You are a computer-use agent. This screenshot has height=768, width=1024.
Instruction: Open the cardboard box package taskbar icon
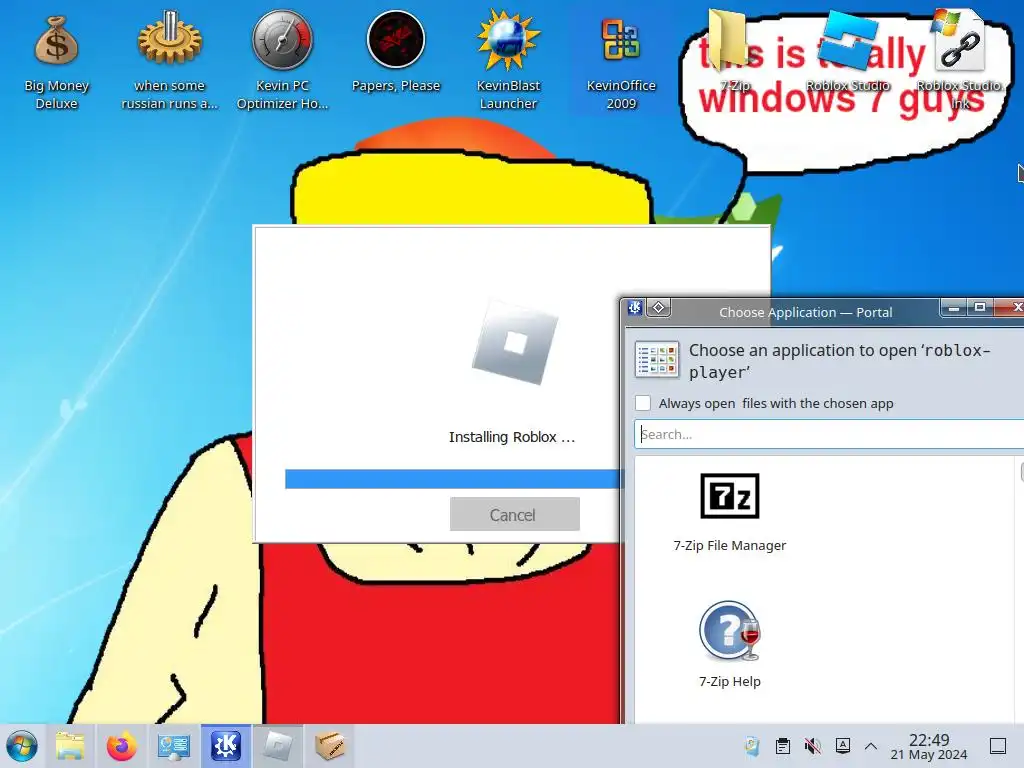[330, 746]
